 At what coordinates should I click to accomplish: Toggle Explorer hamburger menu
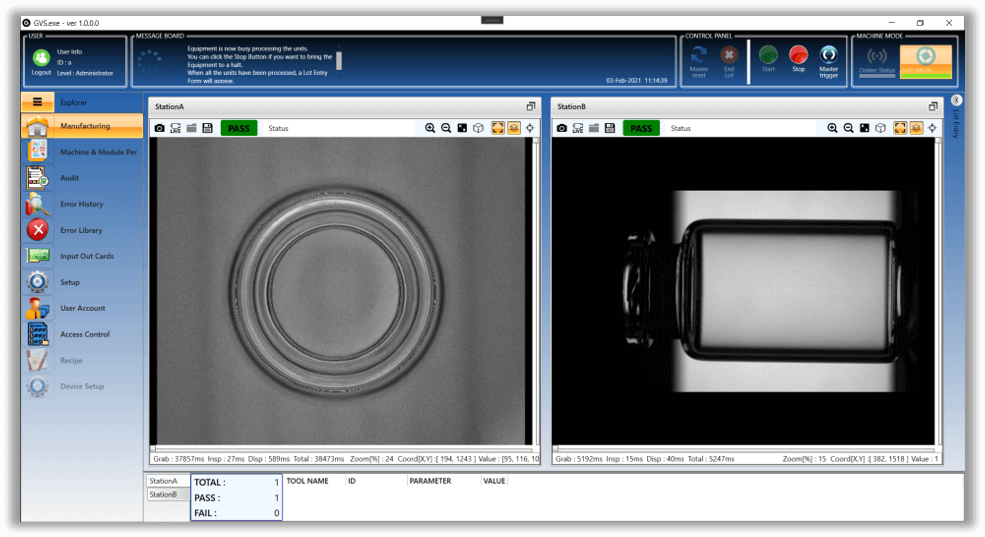click(x=37, y=102)
